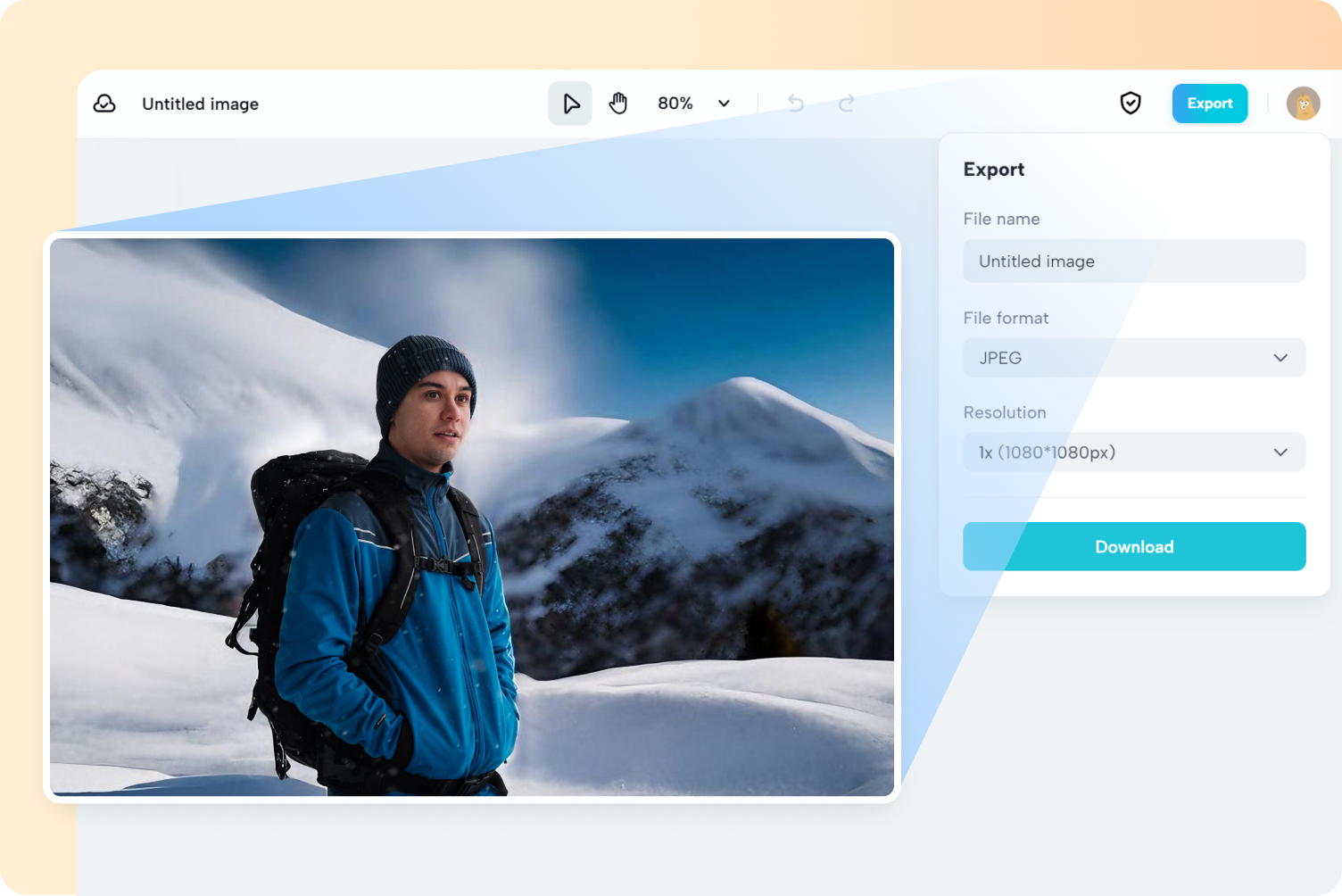
Task: Open the JPEG file format dropdown
Action: 1134,358
